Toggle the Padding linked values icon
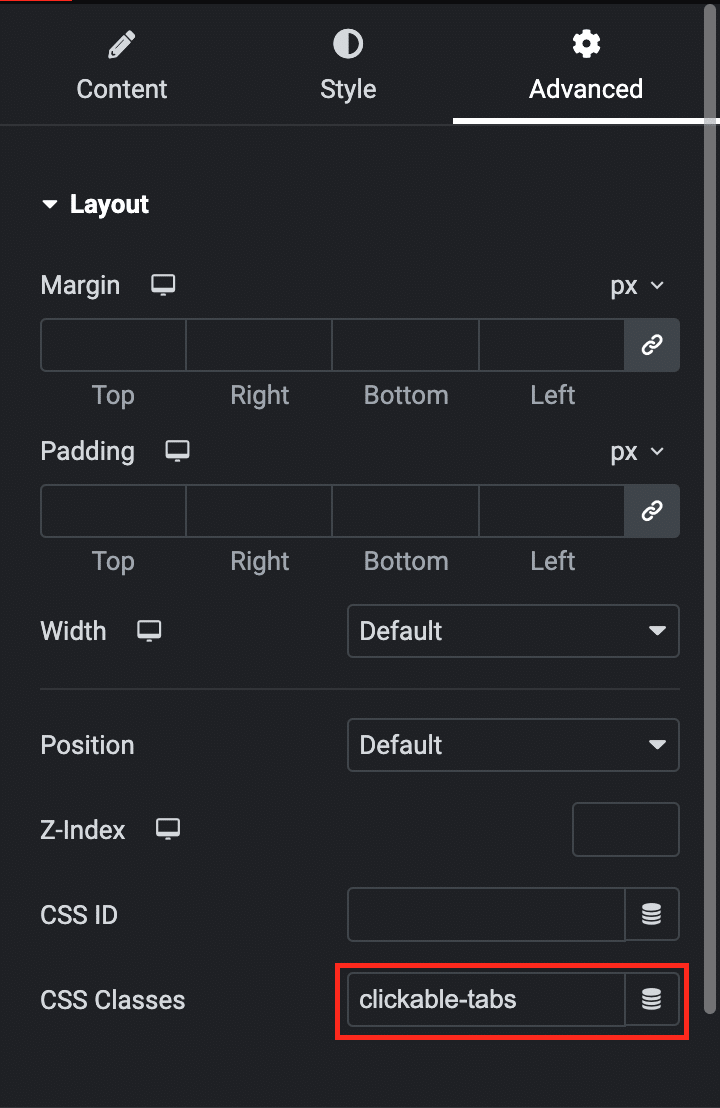The height and width of the screenshot is (1108, 720). click(652, 511)
